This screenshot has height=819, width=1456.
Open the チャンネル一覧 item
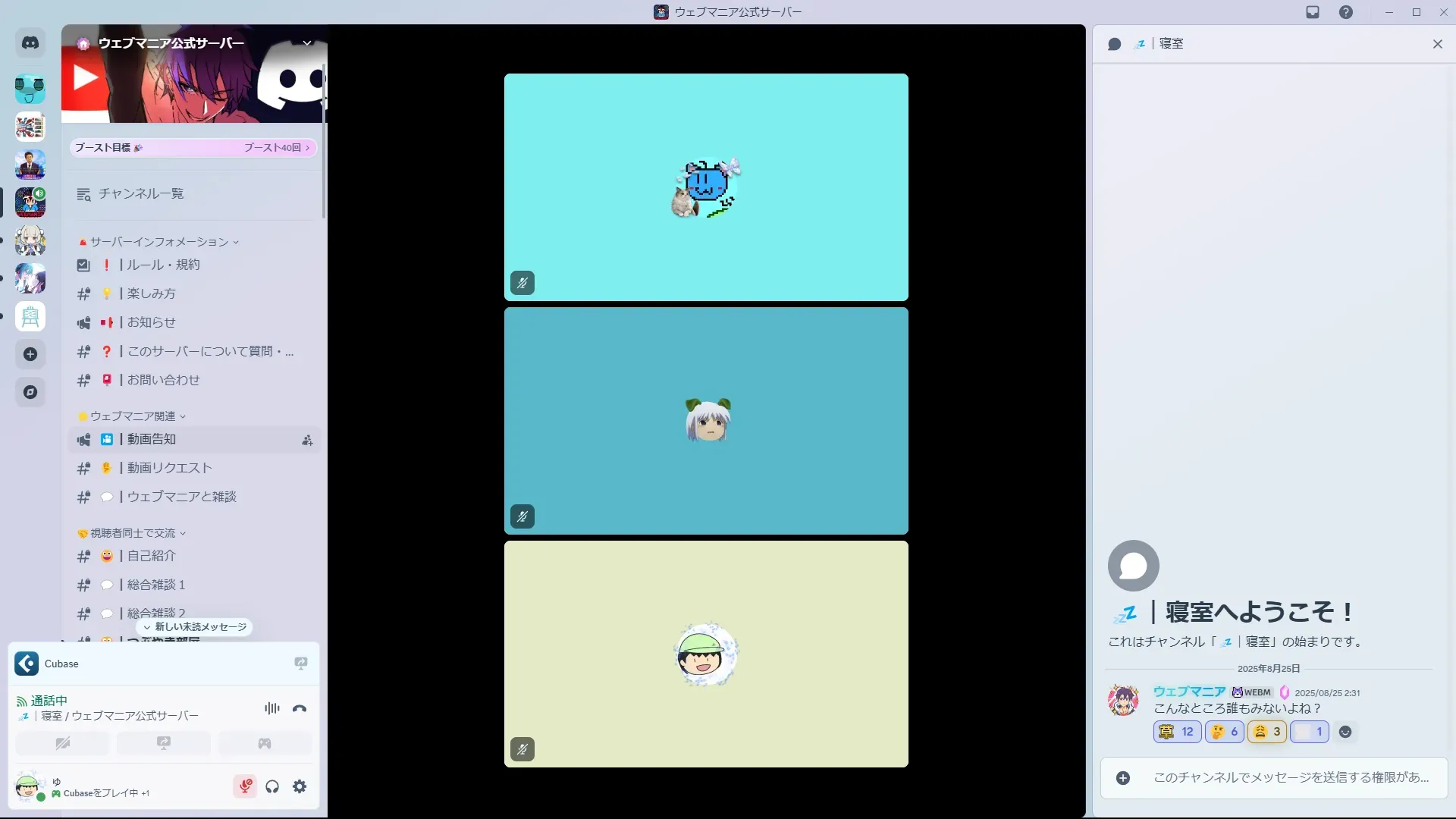[140, 194]
